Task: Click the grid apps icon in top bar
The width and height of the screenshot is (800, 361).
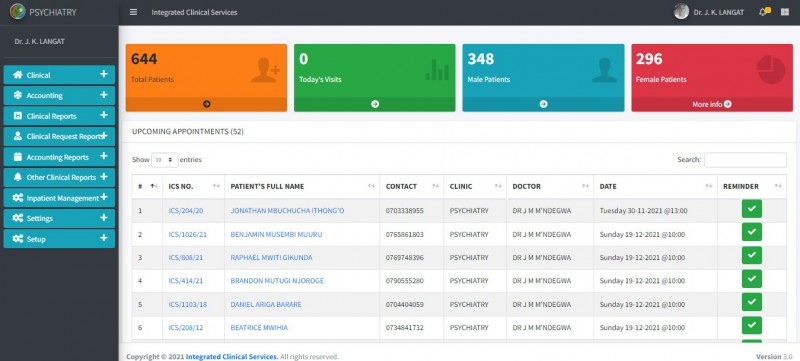Action: click(785, 12)
